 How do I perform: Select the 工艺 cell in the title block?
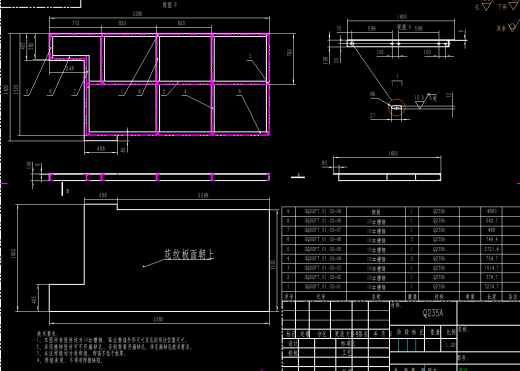[x=347, y=353]
